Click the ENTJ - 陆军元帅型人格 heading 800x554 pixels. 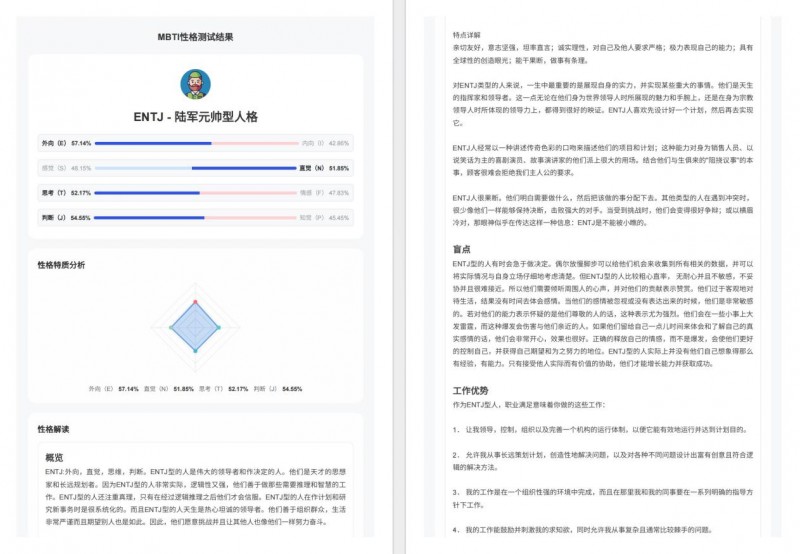(x=195, y=116)
